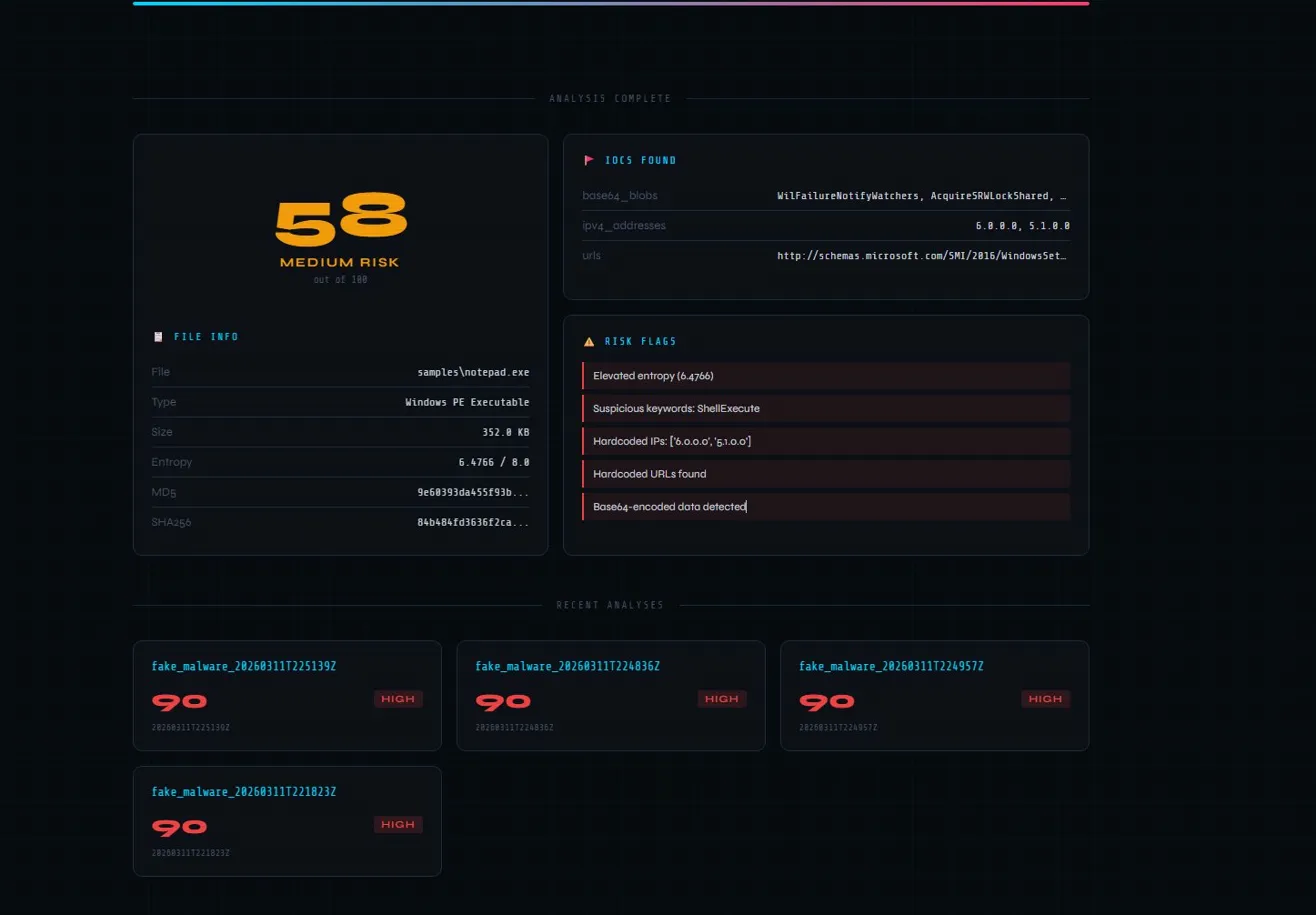Select the entropy value 6.4766 / 8.0

(494, 462)
